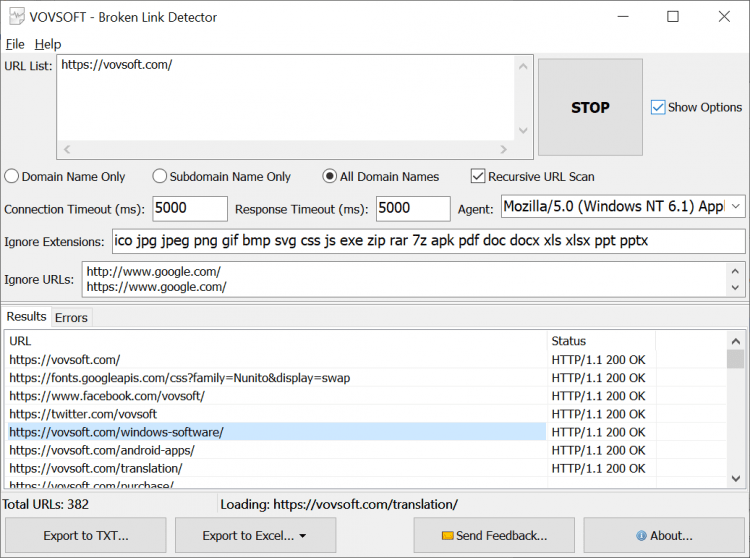
Task: Click the Response Timeout input field
Action: 413,208
